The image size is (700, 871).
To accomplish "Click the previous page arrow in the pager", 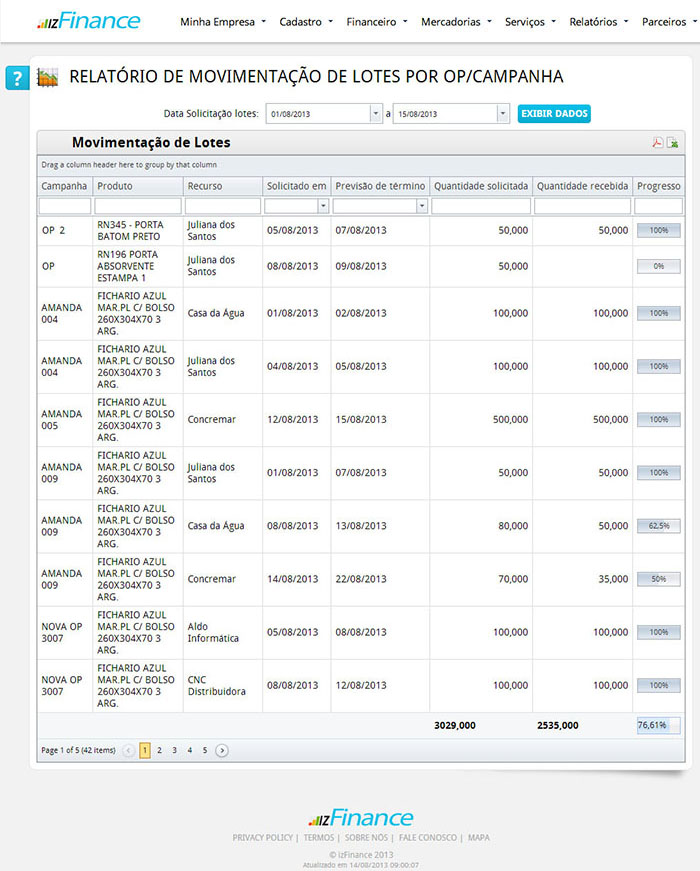I will tap(129, 750).
